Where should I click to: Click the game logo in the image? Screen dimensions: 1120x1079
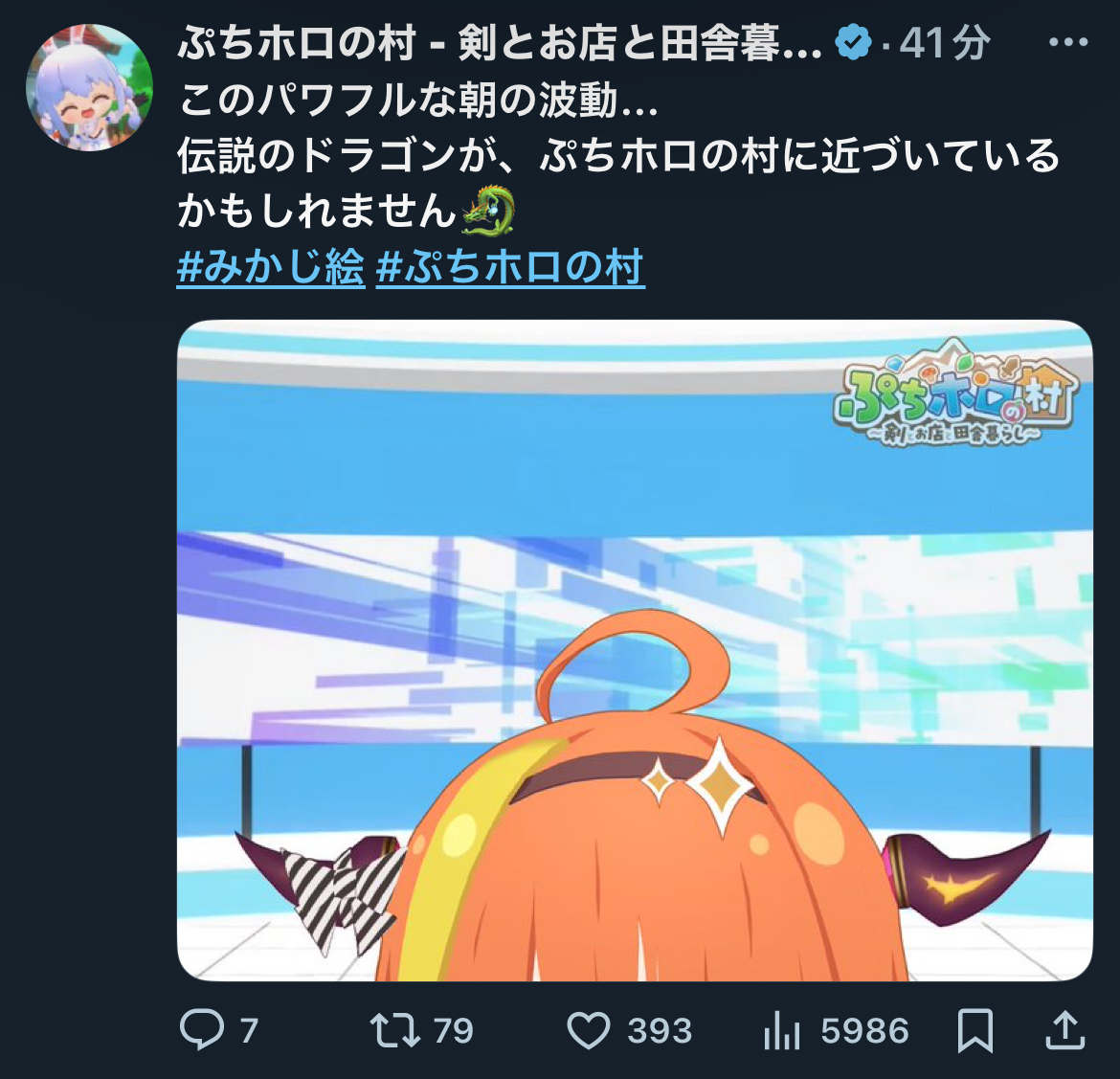coord(955,393)
